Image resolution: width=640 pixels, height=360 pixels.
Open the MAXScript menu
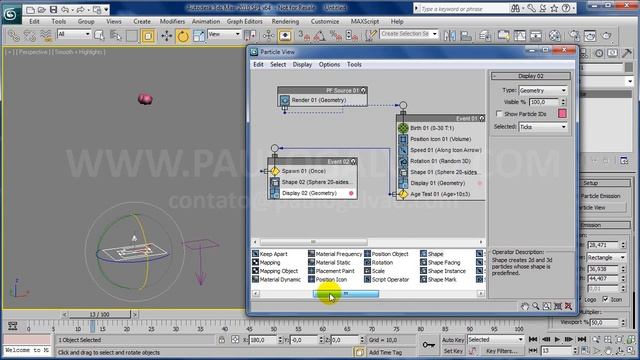tap(364, 21)
